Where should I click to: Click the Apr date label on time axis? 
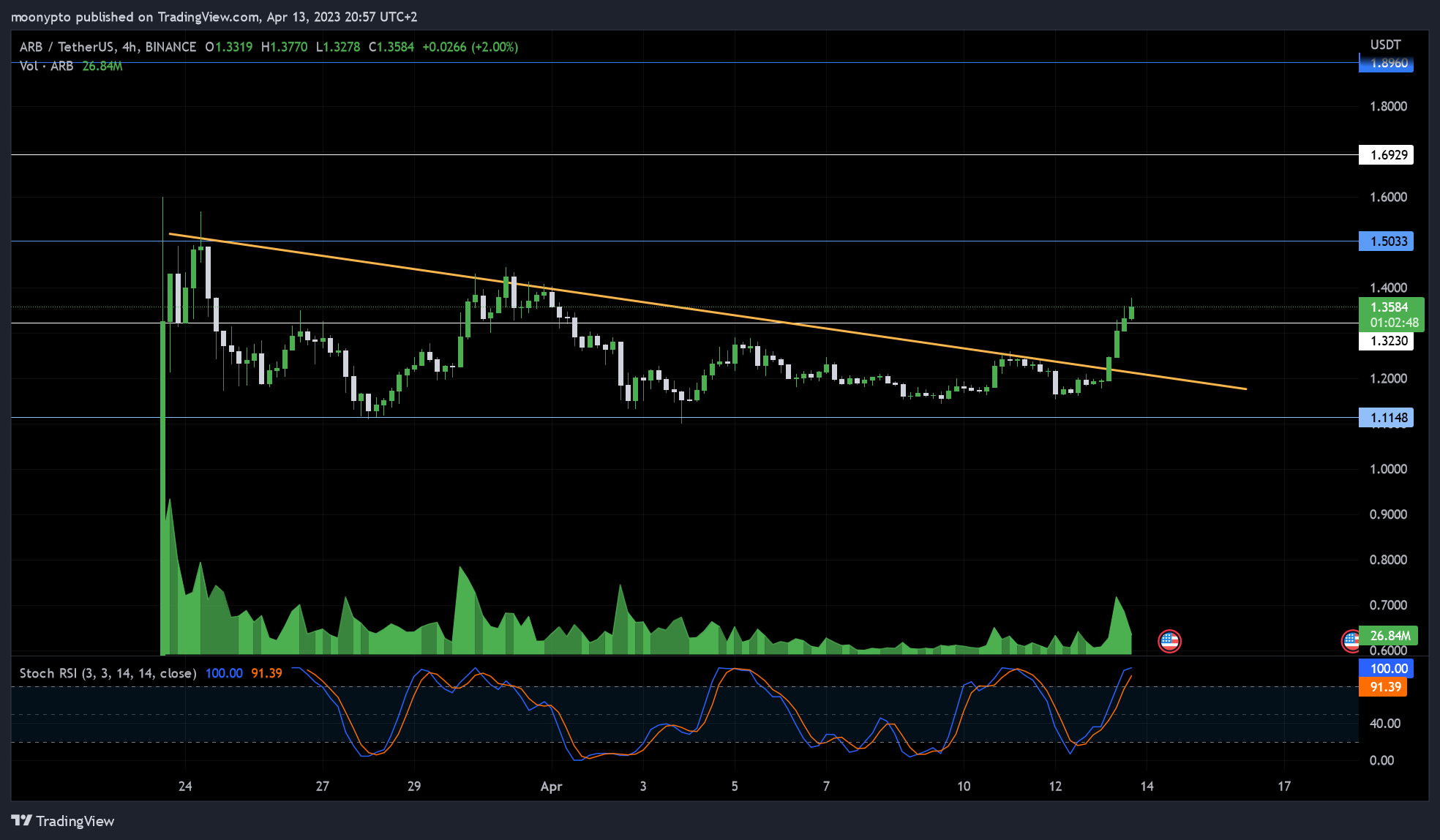pos(551,787)
